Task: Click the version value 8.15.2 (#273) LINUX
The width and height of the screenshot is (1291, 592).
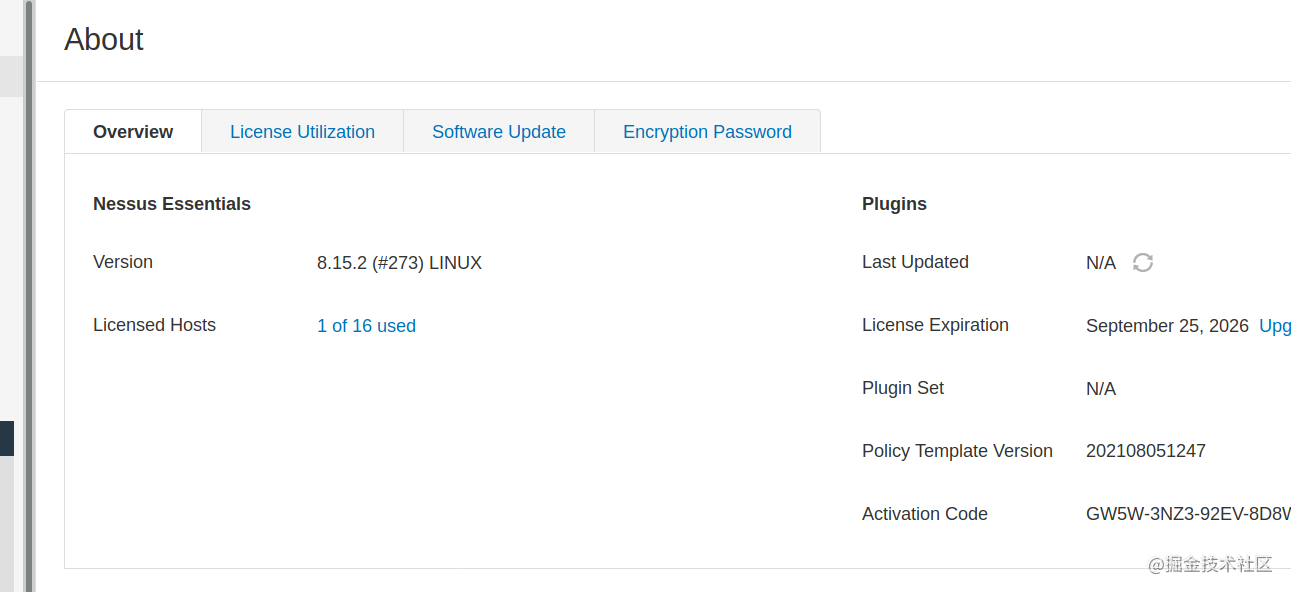Action: [399, 263]
